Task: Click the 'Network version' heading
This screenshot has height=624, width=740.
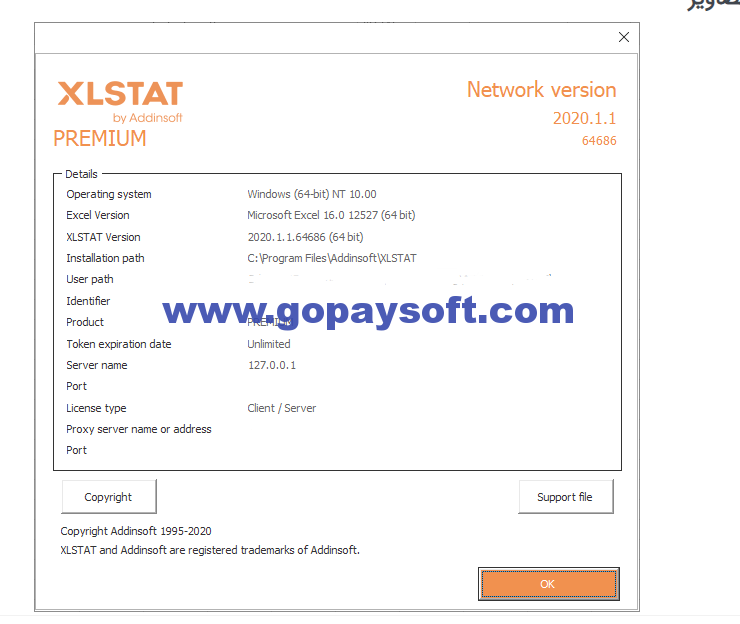Action: (x=542, y=90)
